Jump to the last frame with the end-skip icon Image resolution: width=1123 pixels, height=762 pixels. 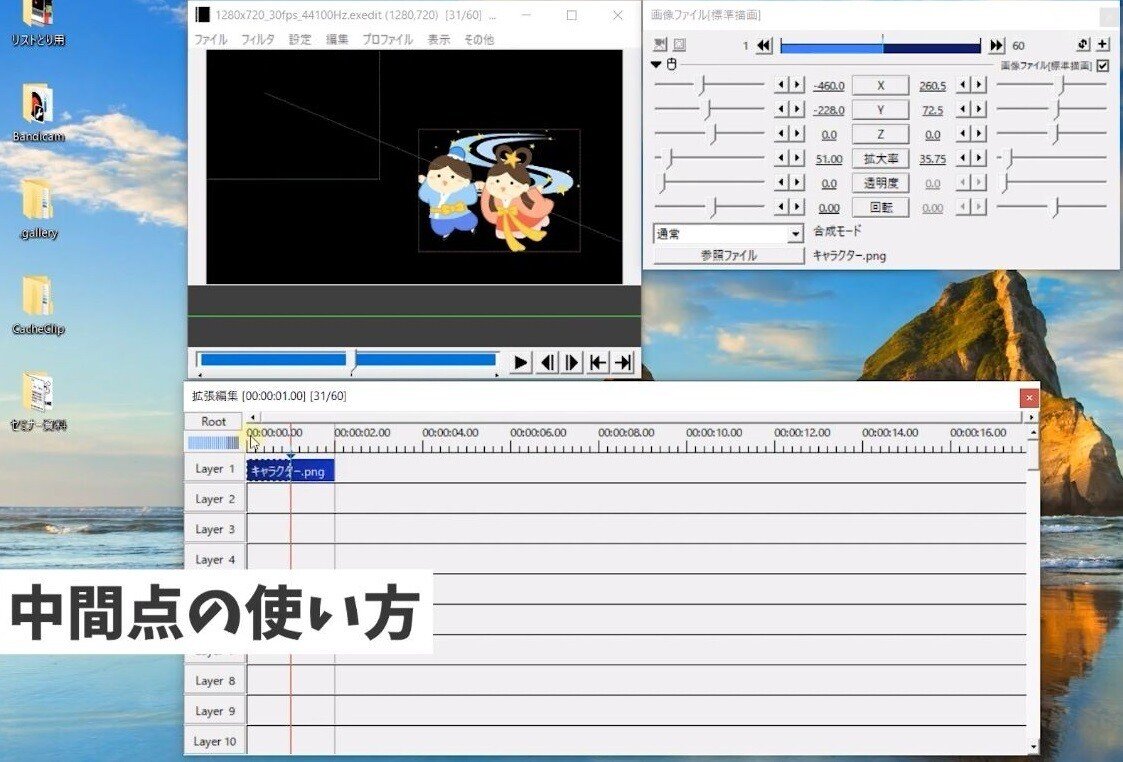[x=621, y=363]
